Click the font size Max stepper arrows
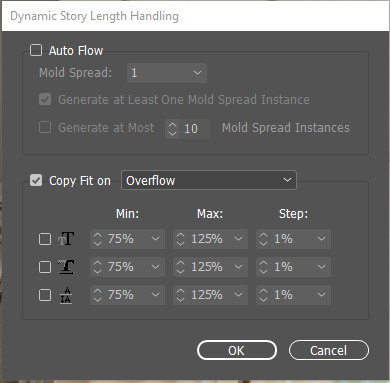 (180, 239)
